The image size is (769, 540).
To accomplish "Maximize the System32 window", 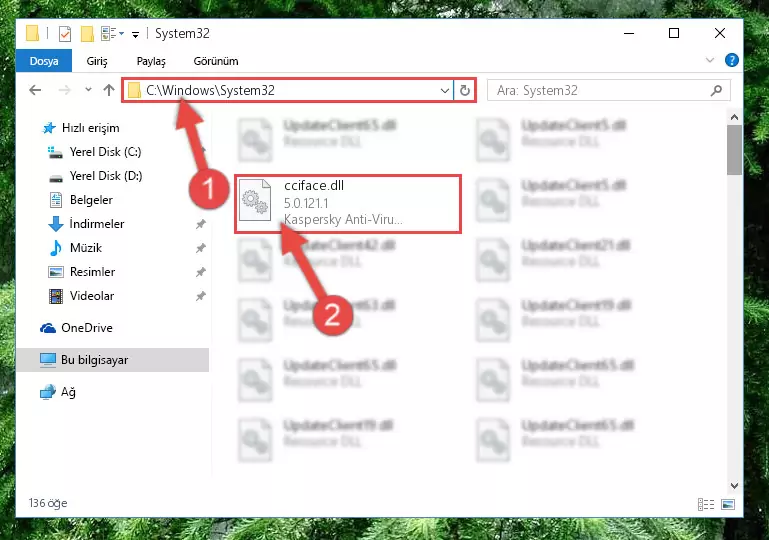I will (x=674, y=33).
